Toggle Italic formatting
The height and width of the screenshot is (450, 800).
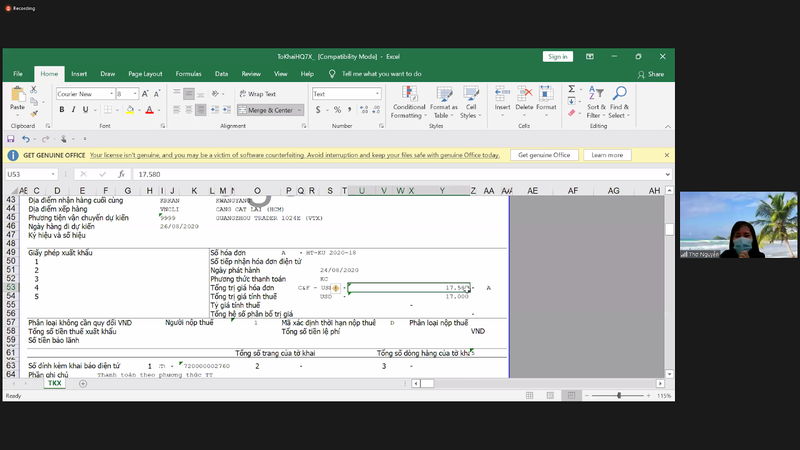pyautogui.click(x=73, y=110)
